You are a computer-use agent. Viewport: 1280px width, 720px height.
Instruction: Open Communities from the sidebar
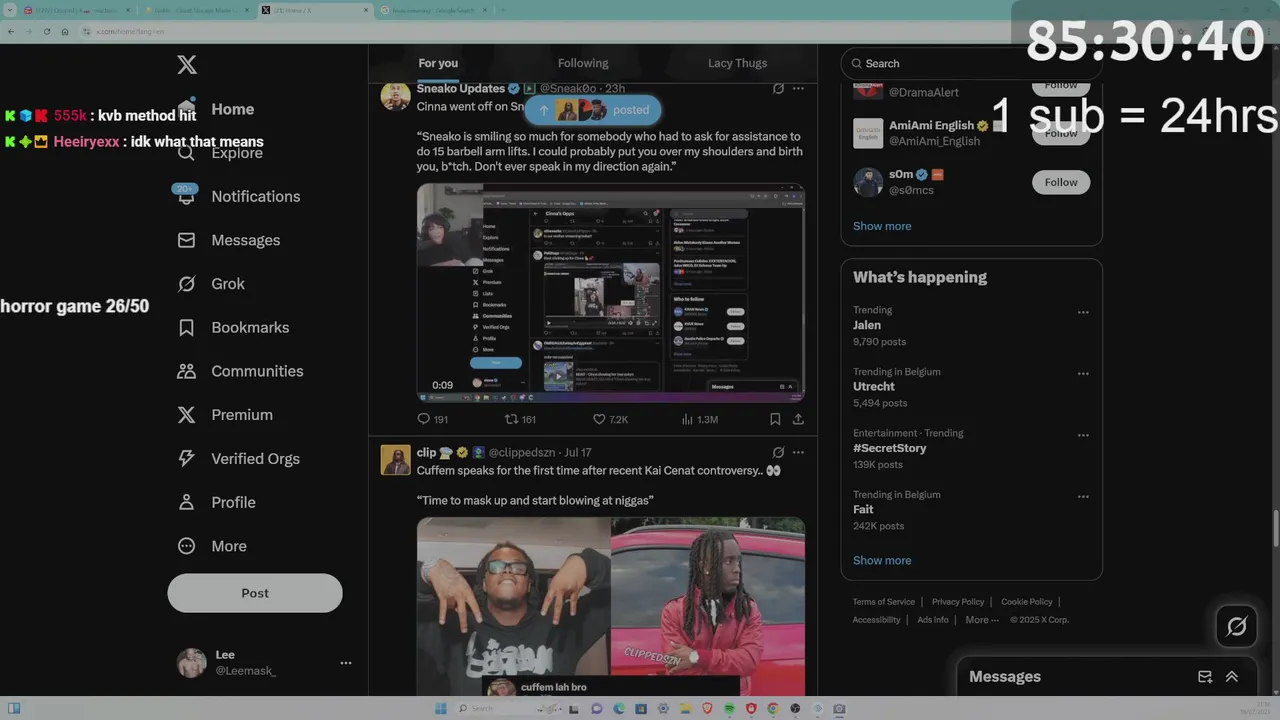tap(240, 371)
